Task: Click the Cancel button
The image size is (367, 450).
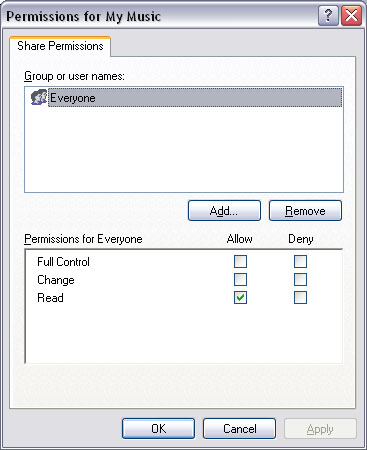Action: 239,429
